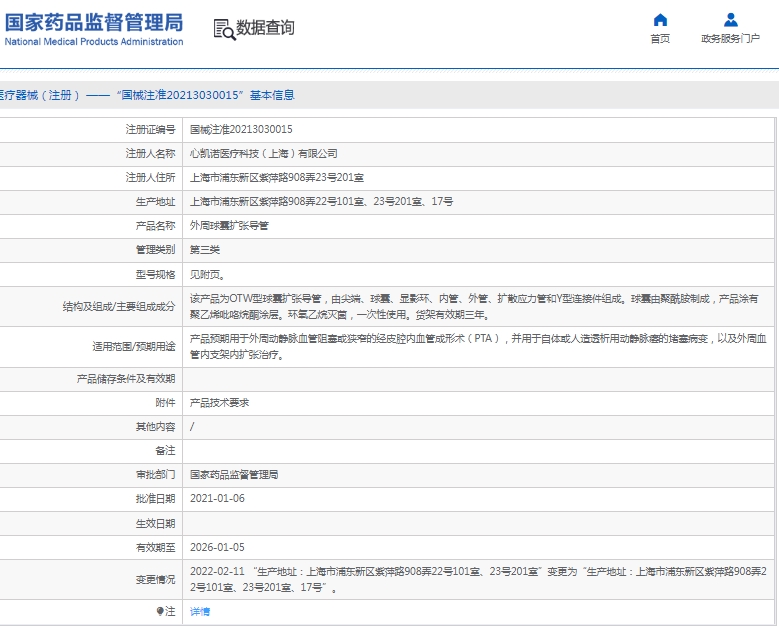Click the slash value in 其他内容 row
Image resolution: width=779 pixels, height=631 pixels.
[x=192, y=427]
